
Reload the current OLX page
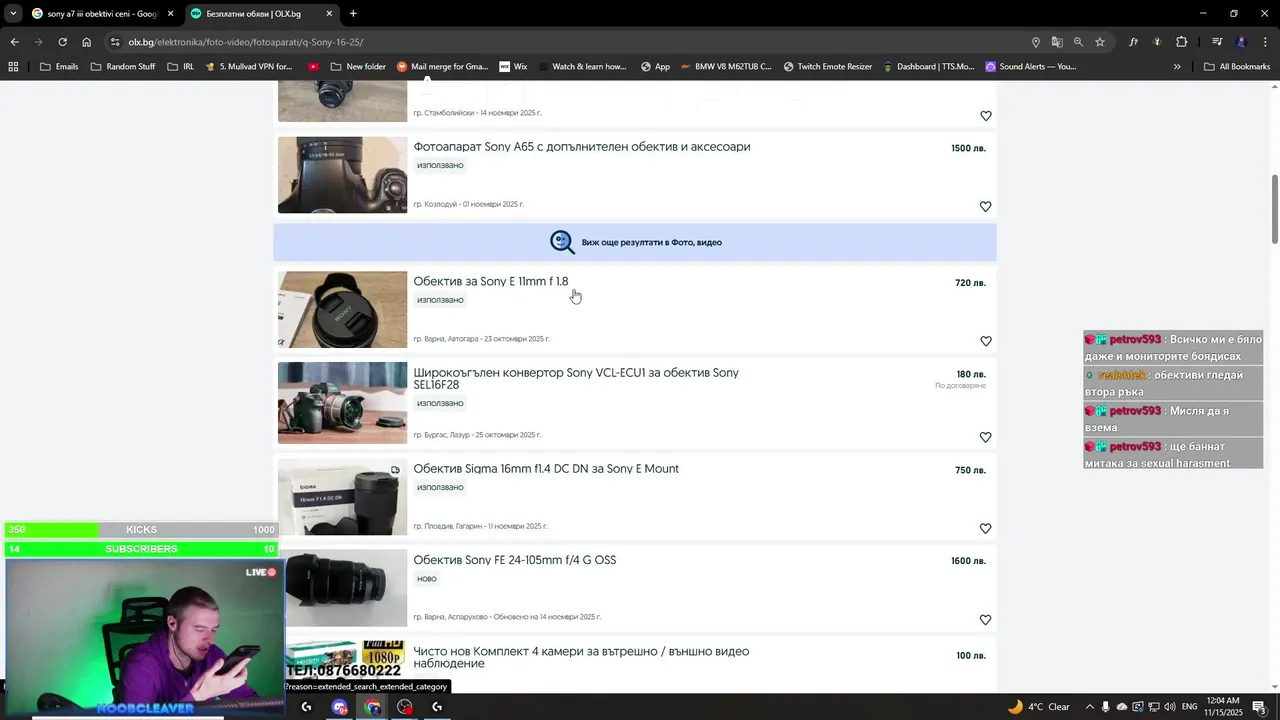coord(62,42)
